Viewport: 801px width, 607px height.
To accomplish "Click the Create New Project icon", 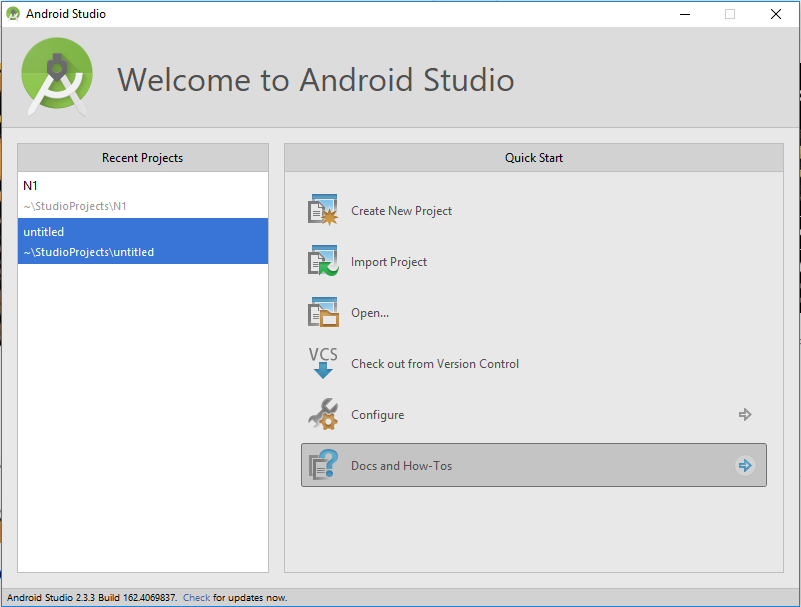I will (x=323, y=210).
